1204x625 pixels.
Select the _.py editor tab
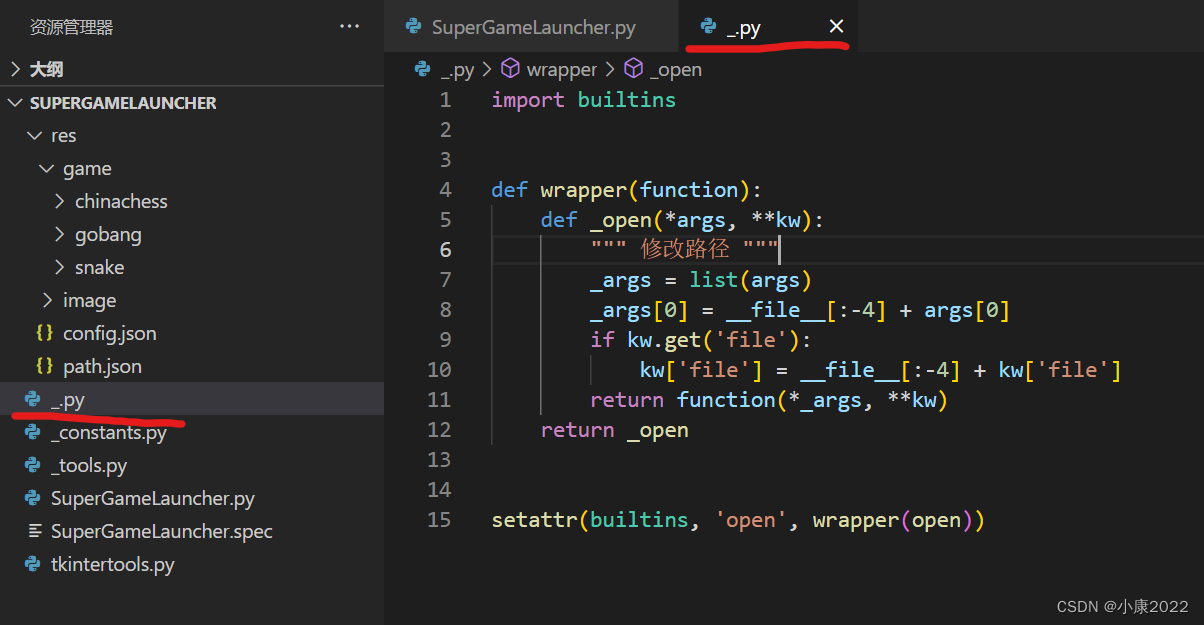[768, 27]
